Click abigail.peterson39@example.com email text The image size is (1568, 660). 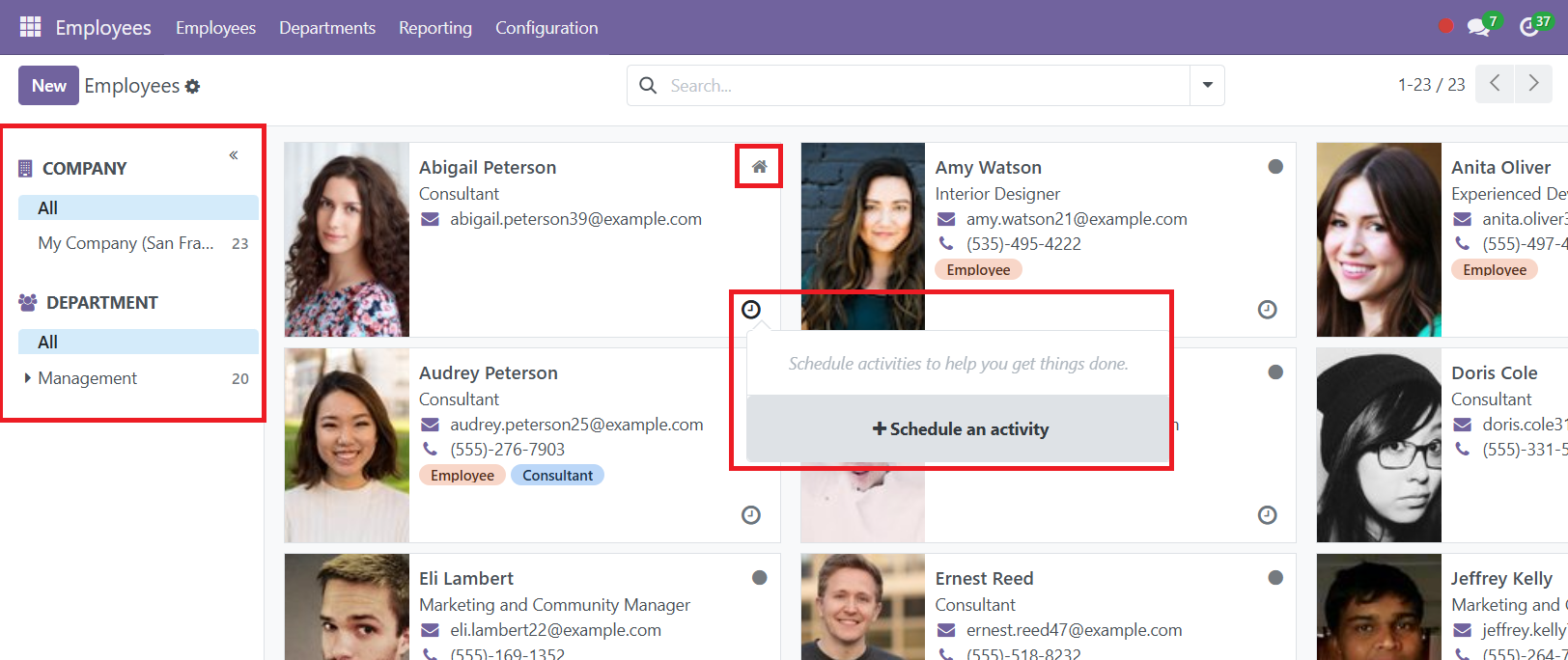click(x=575, y=219)
